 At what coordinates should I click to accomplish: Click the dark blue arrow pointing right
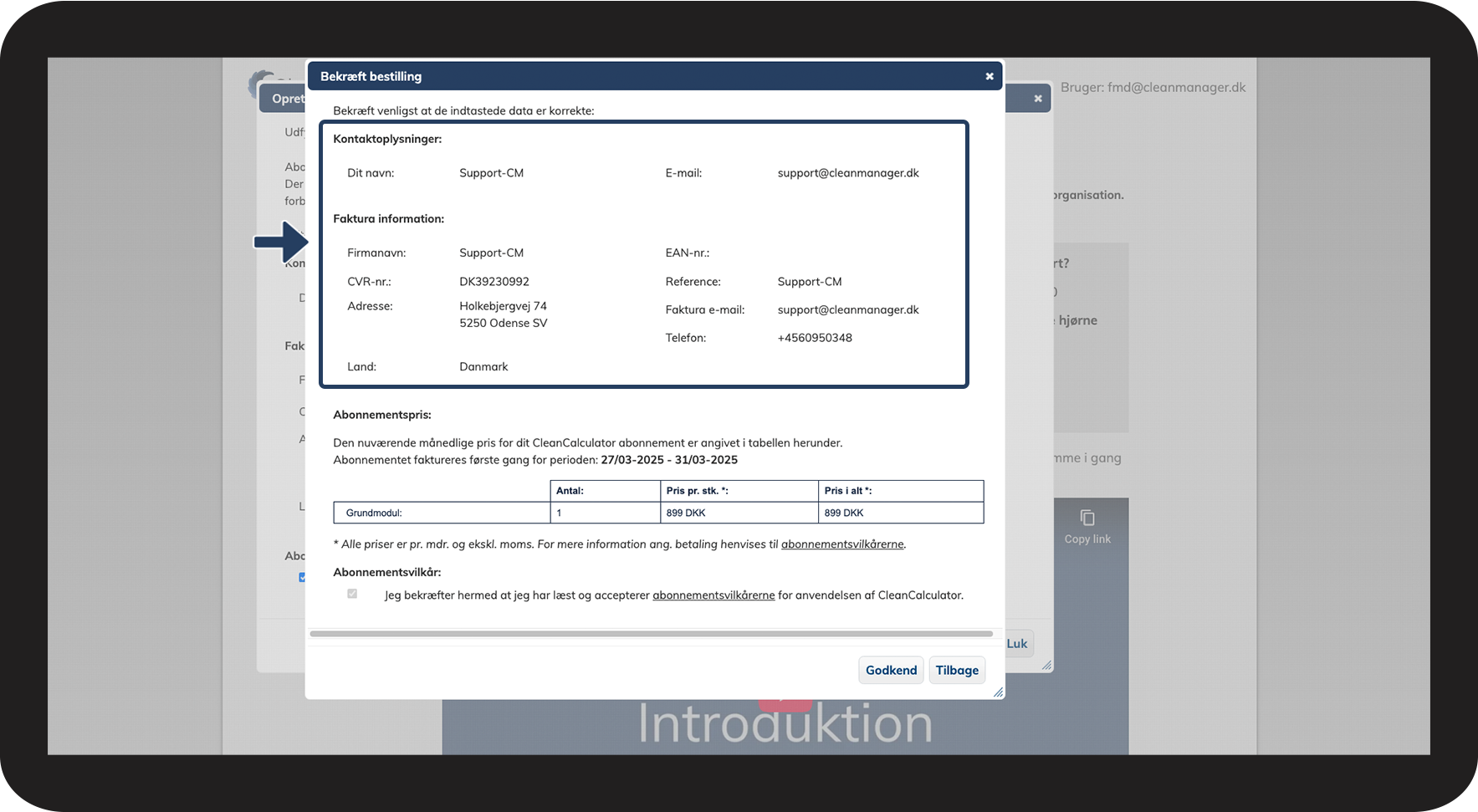(282, 242)
